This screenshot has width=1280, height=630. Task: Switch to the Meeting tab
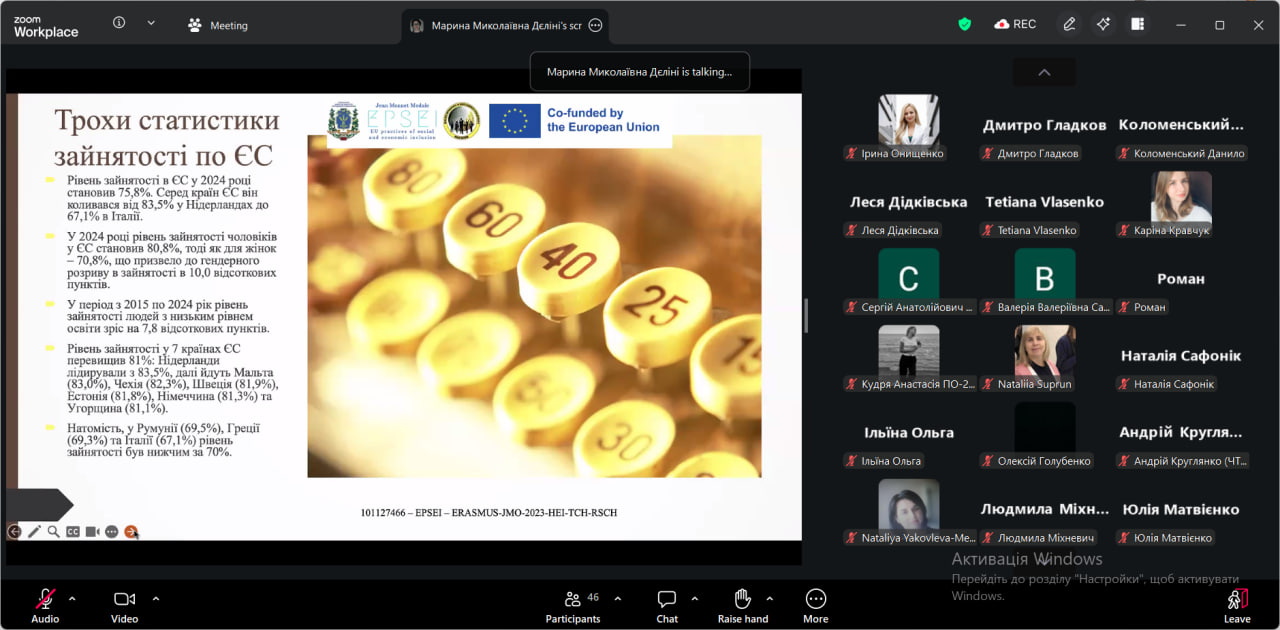218,25
